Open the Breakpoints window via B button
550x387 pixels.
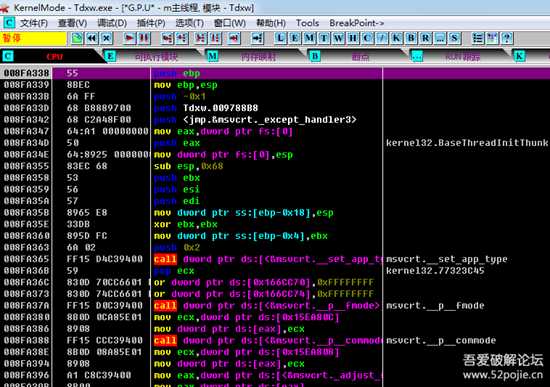pyautogui.click(x=411, y=38)
